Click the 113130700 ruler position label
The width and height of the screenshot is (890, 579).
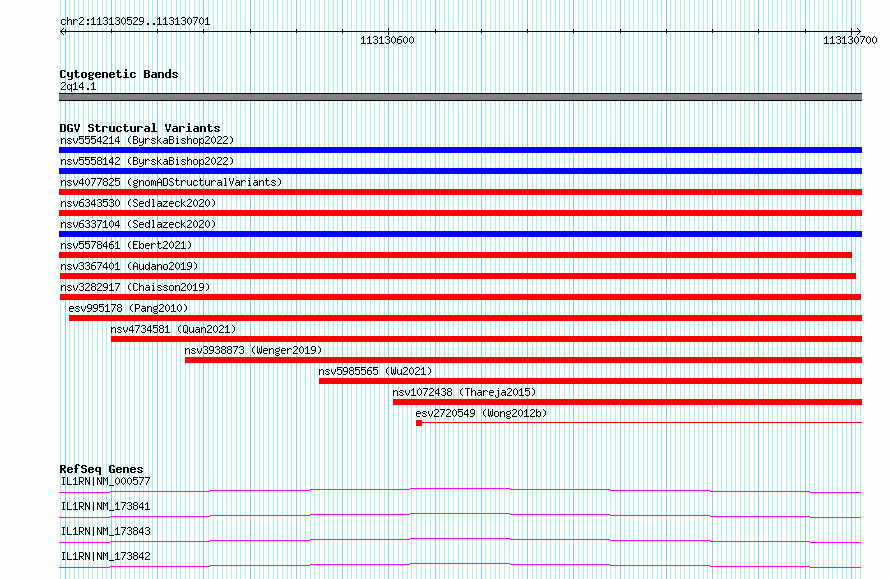pos(850,40)
